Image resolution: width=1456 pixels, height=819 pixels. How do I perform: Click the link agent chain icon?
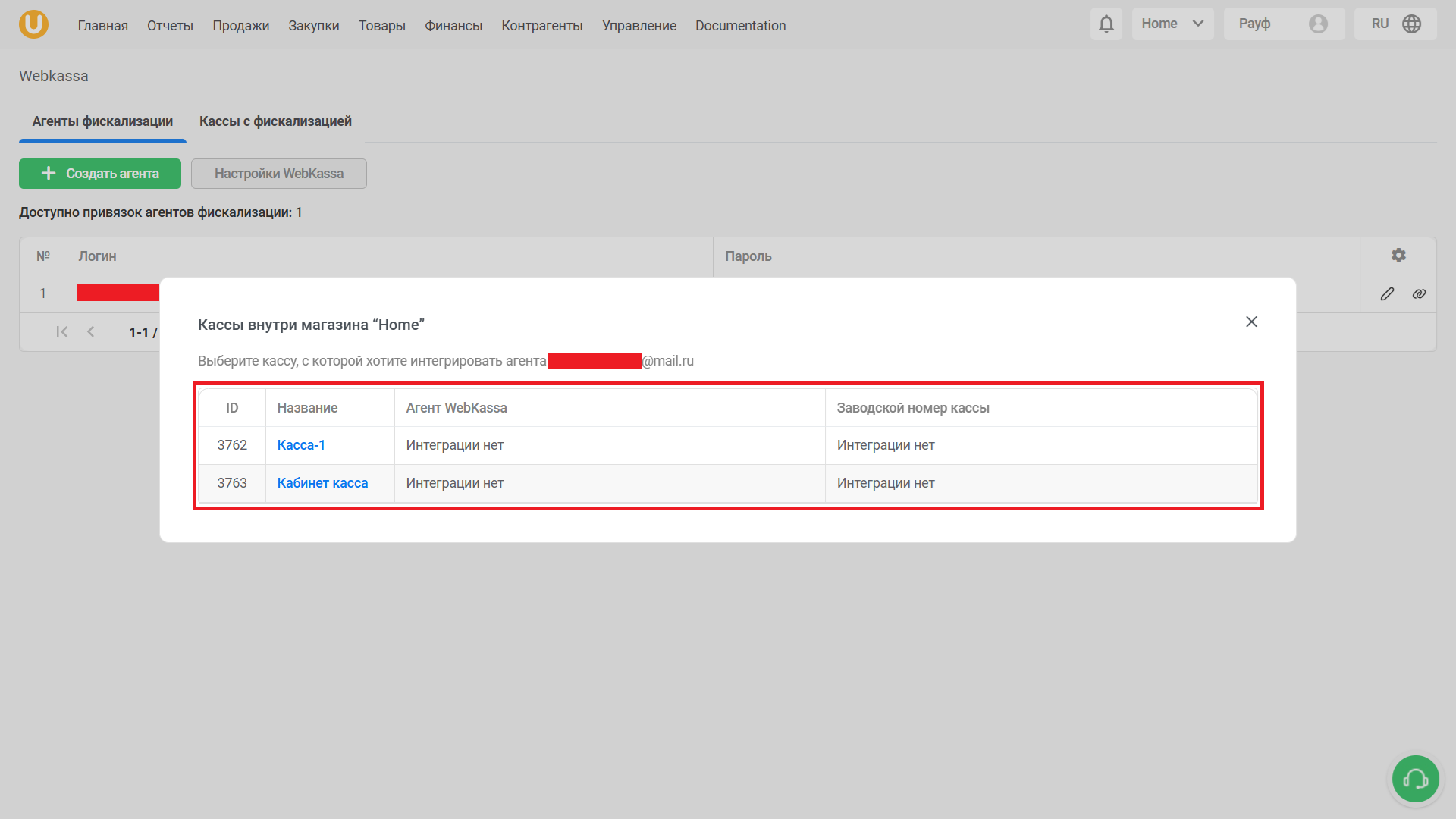(x=1419, y=294)
